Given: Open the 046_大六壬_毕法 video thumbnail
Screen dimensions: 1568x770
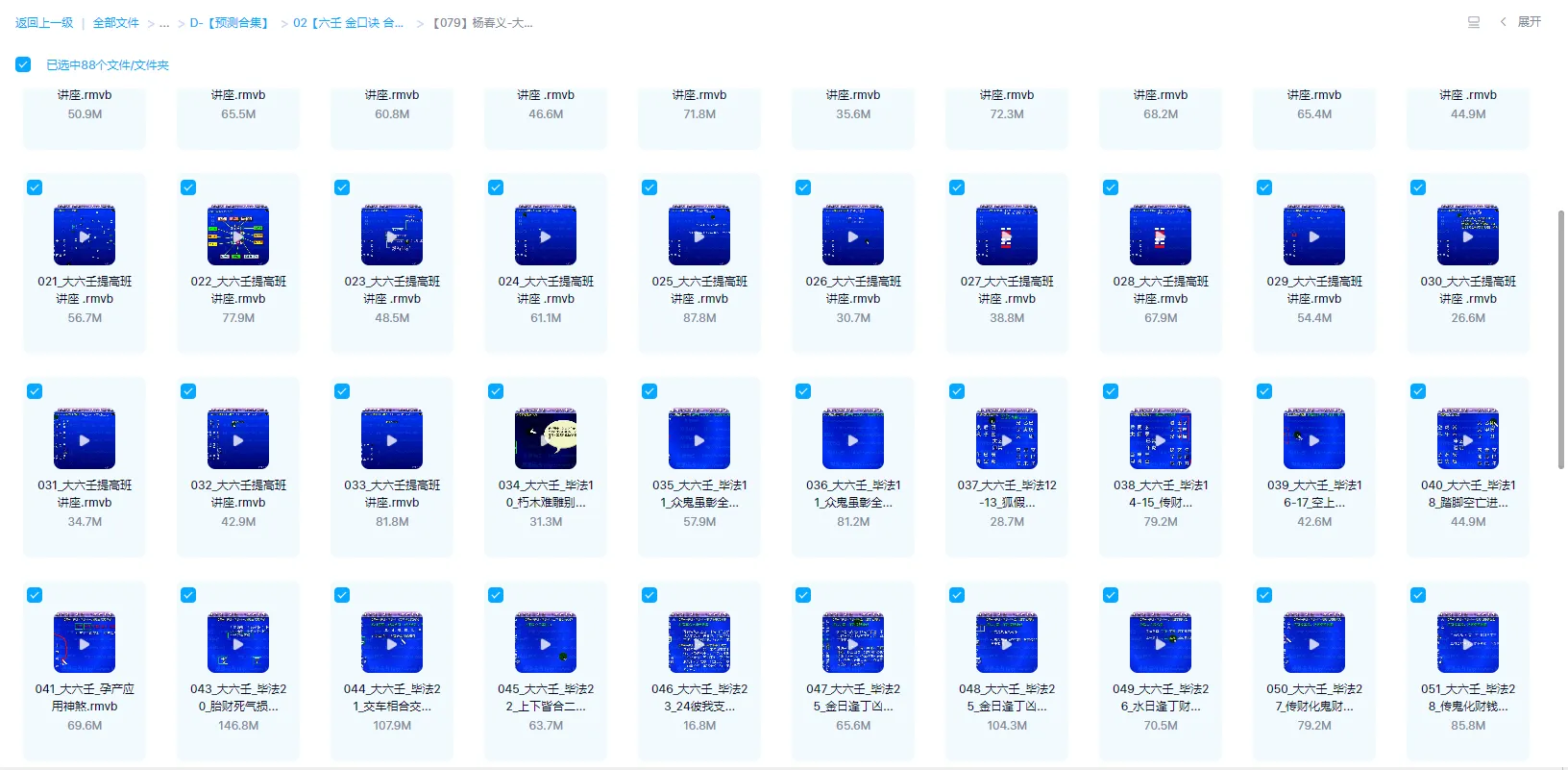Looking at the screenshot, I should tap(699, 643).
